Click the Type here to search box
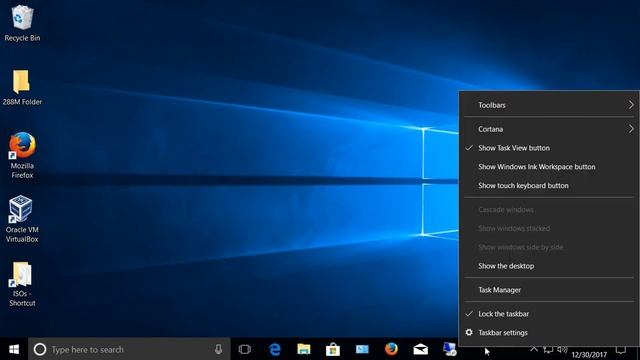The height and width of the screenshot is (360, 640). 129,349
